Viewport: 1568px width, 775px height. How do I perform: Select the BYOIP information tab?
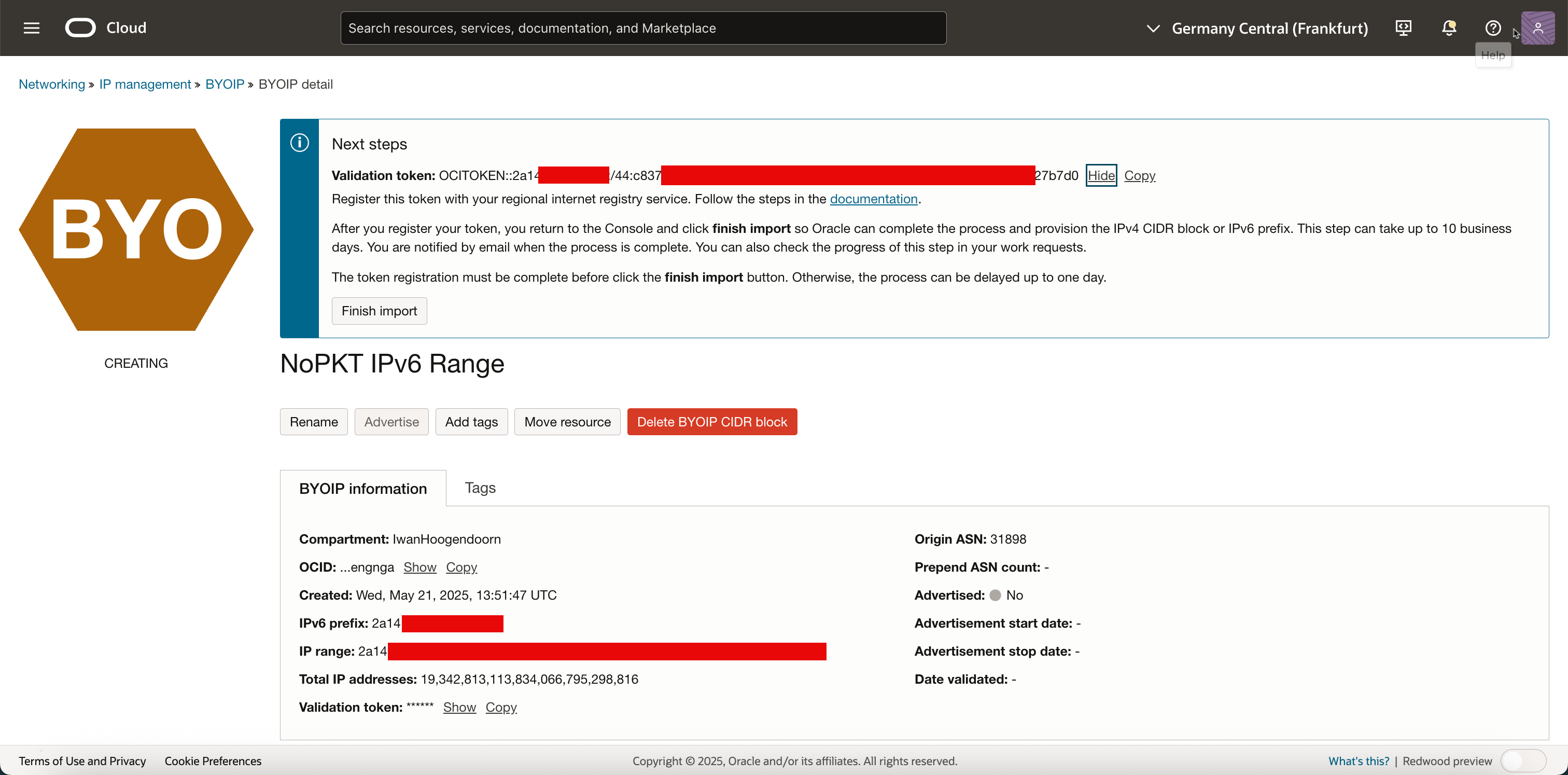363,488
